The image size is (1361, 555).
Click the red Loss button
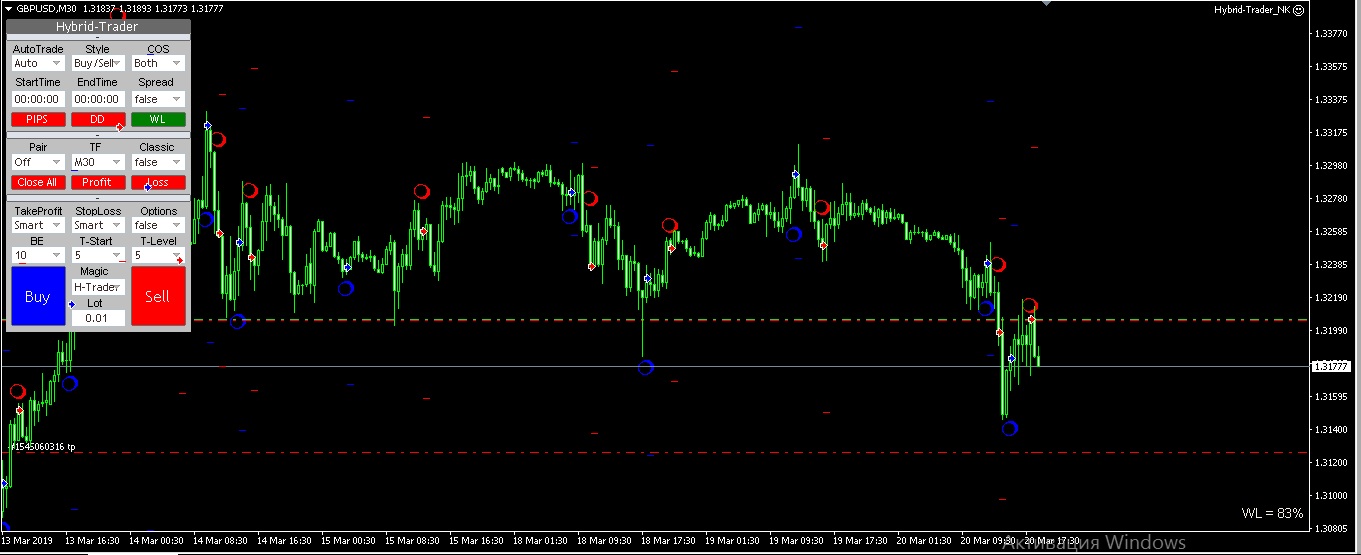pos(158,182)
